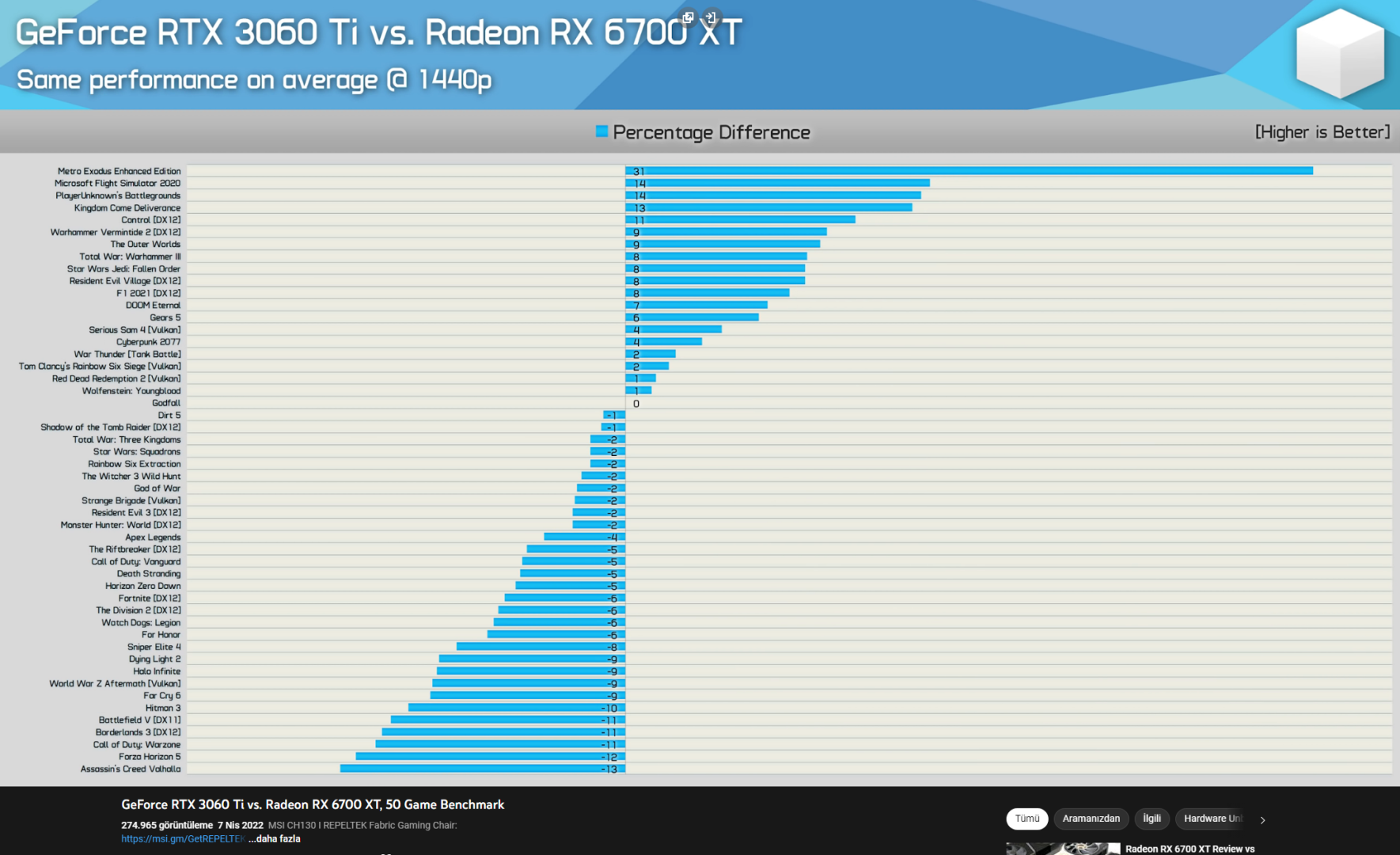This screenshot has height=855, width=1400.
Task: Click the 'Fortnite [DX12]' label
Action: click(150, 598)
